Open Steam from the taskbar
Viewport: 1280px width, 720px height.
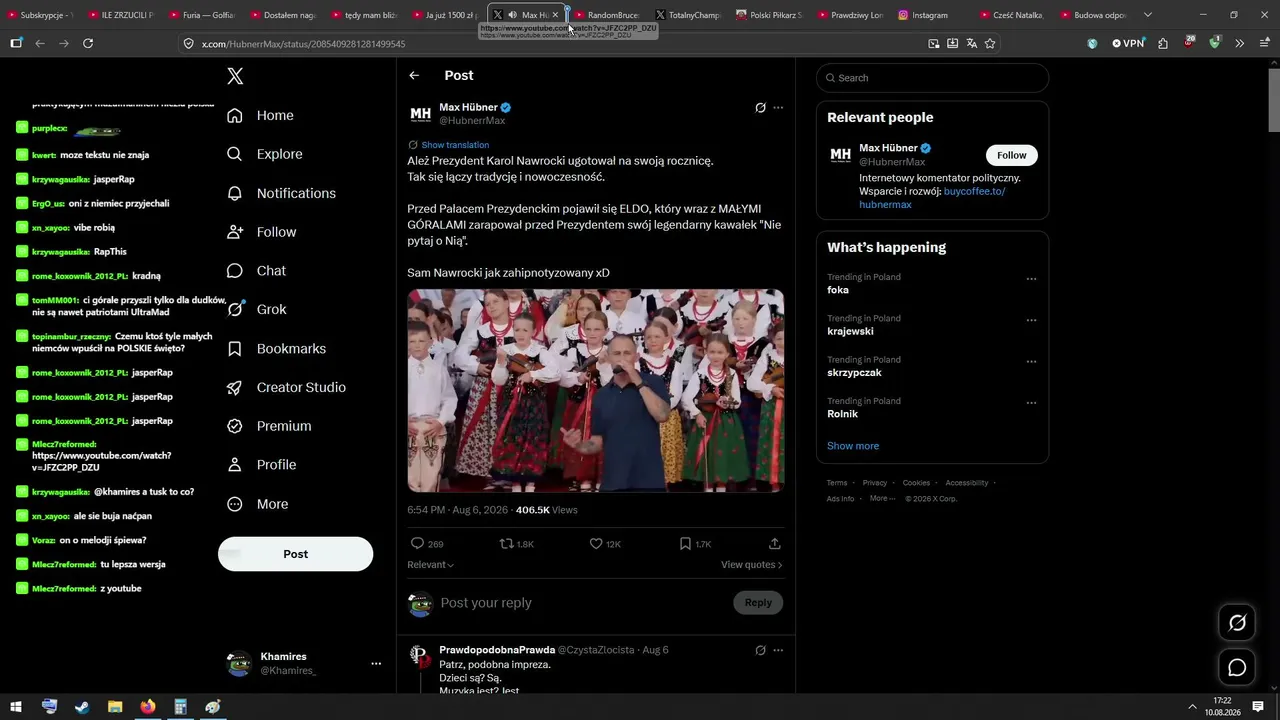[x=82, y=706]
